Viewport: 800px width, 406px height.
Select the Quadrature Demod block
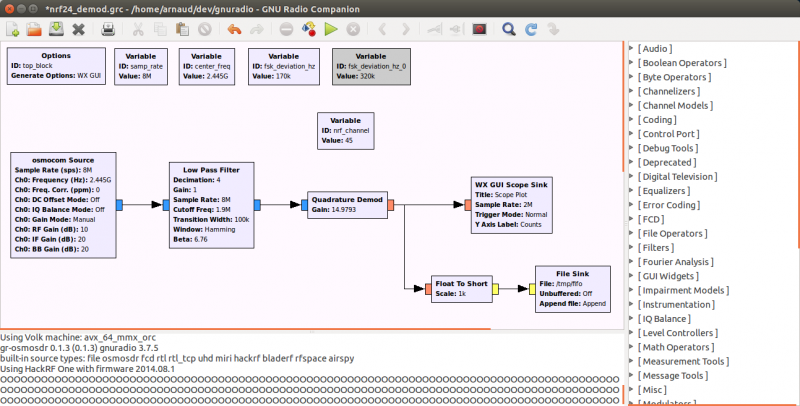coord(347,205)
